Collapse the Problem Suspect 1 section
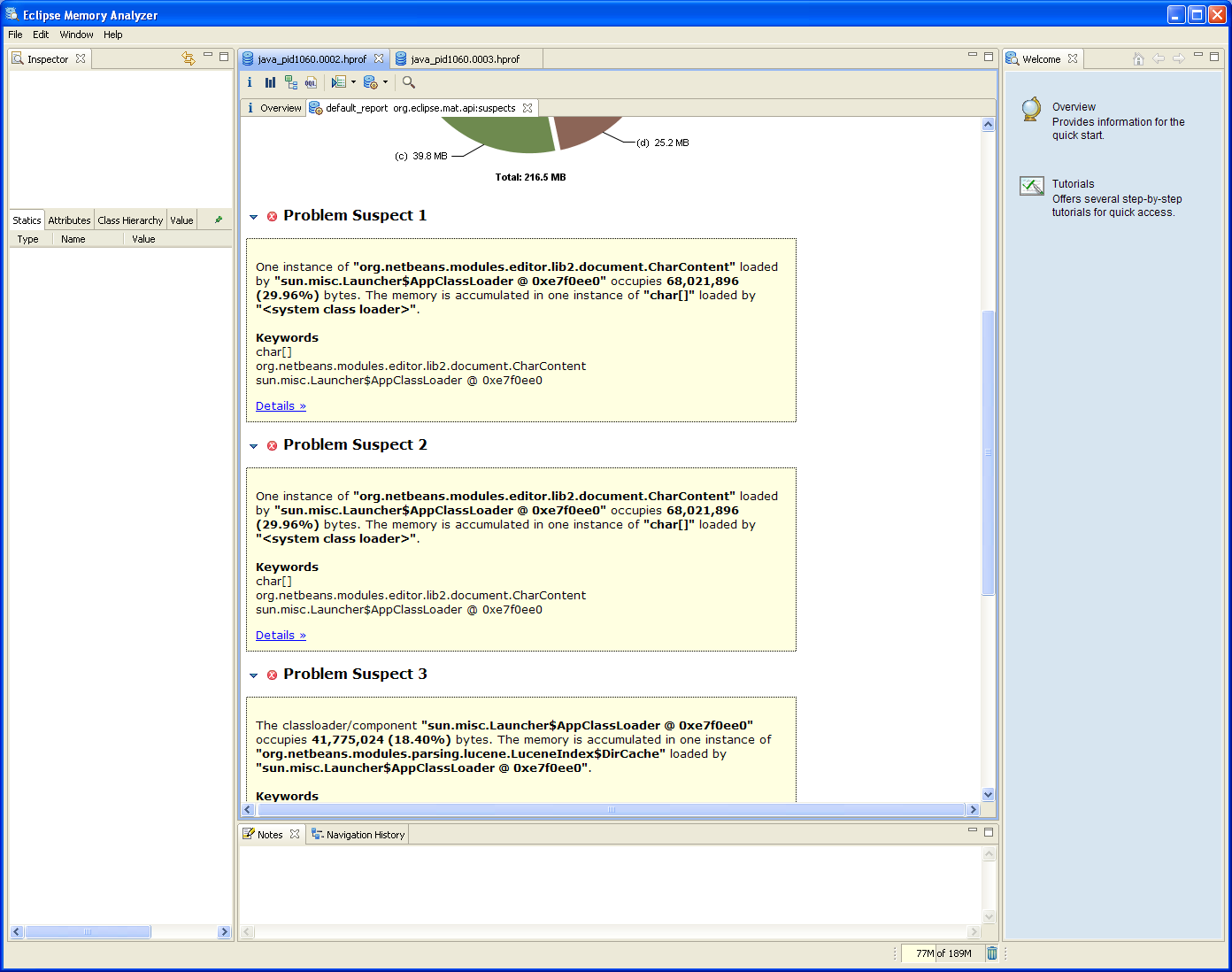1232x972 pixels. [254, 217]
